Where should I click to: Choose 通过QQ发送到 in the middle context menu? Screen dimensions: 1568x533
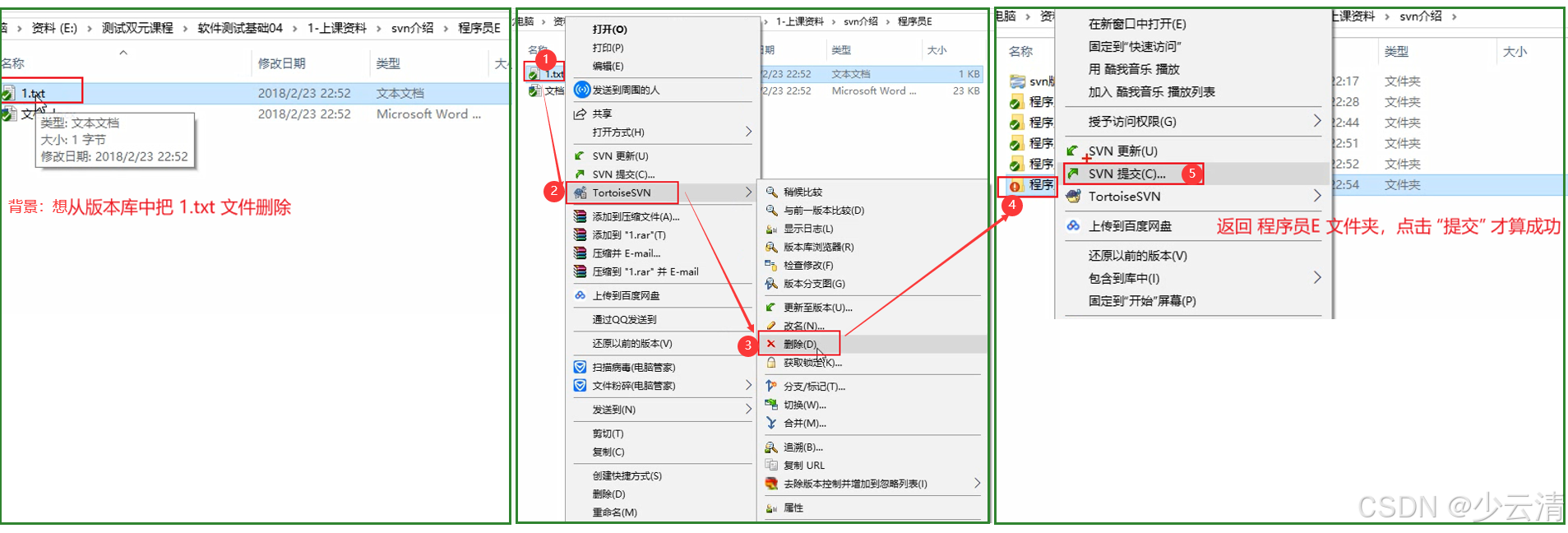pos(624,319)
